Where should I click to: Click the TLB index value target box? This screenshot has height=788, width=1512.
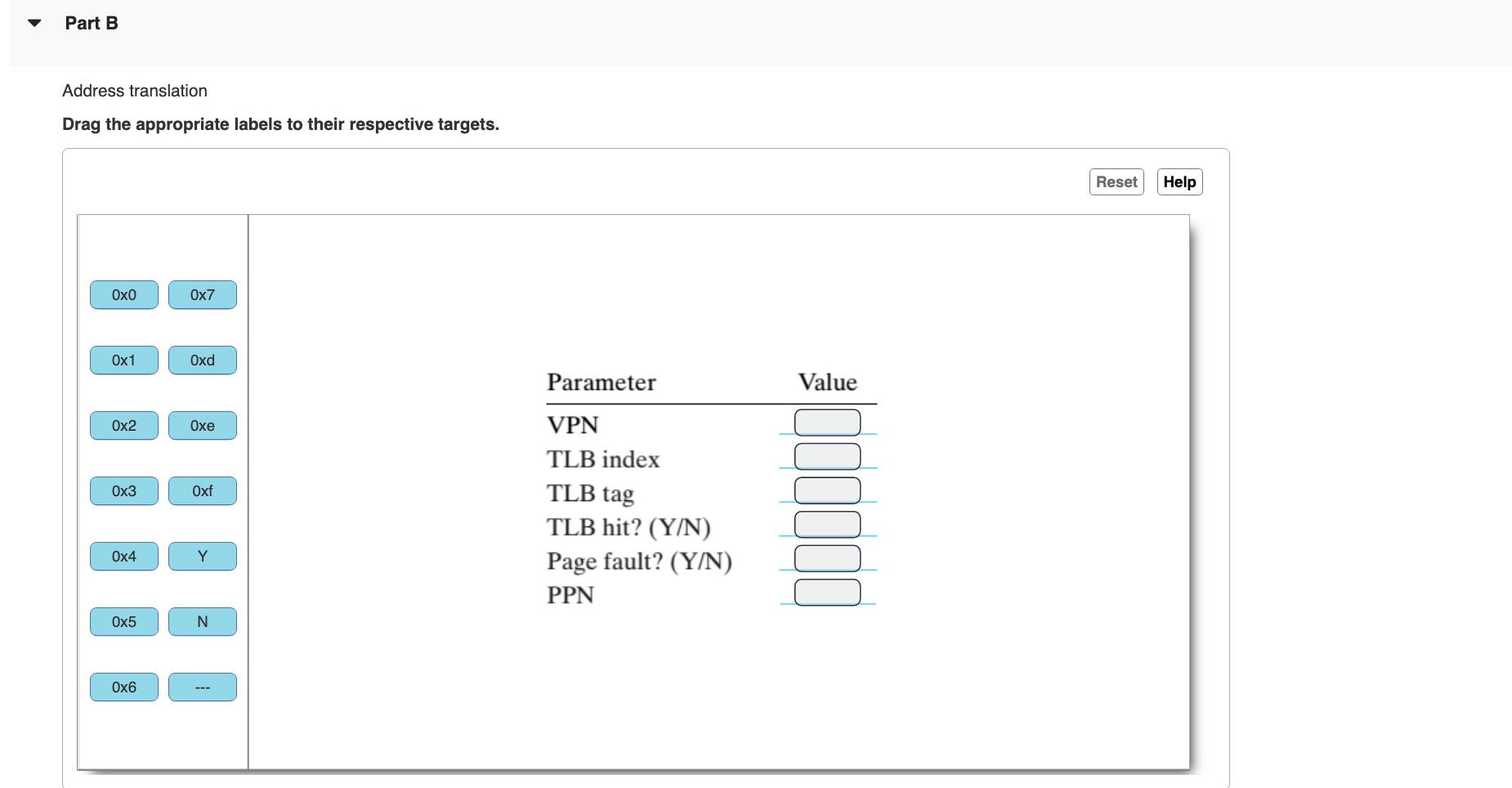click(x=827, y=456)
